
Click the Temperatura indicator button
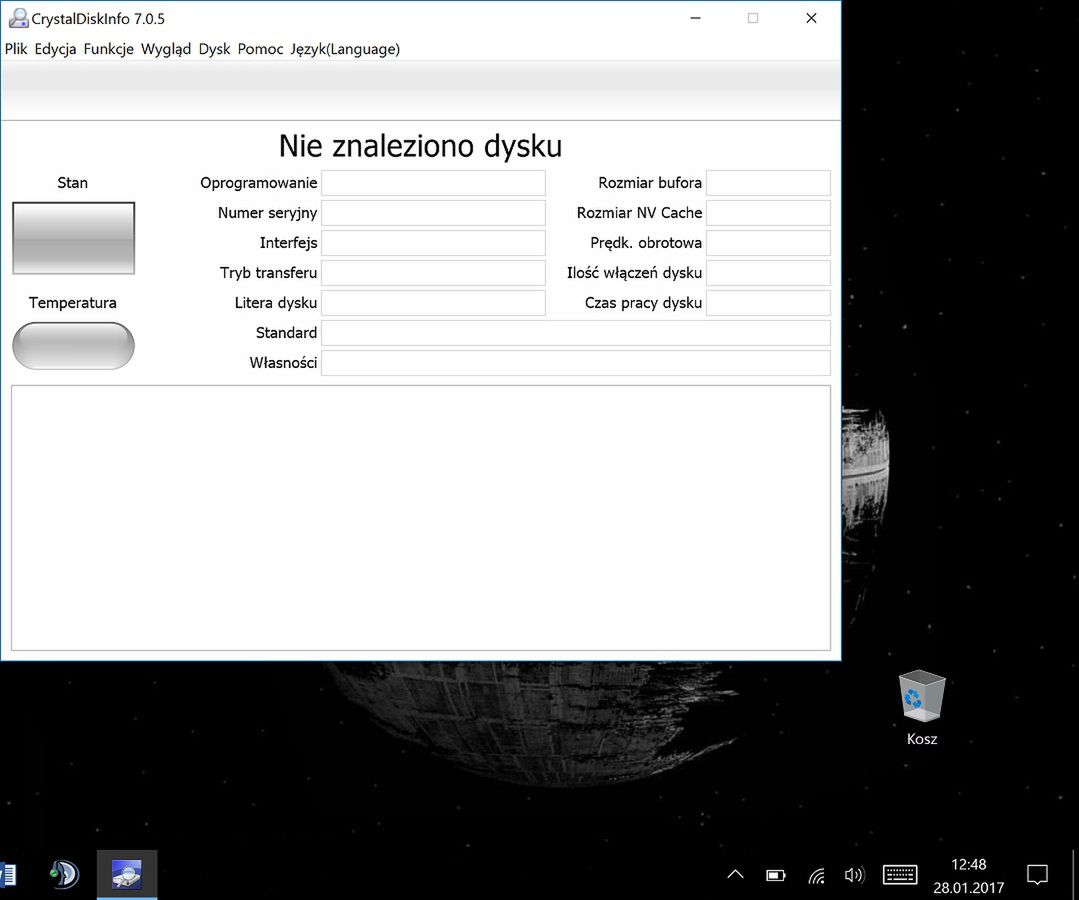click(x=74, y=345)
